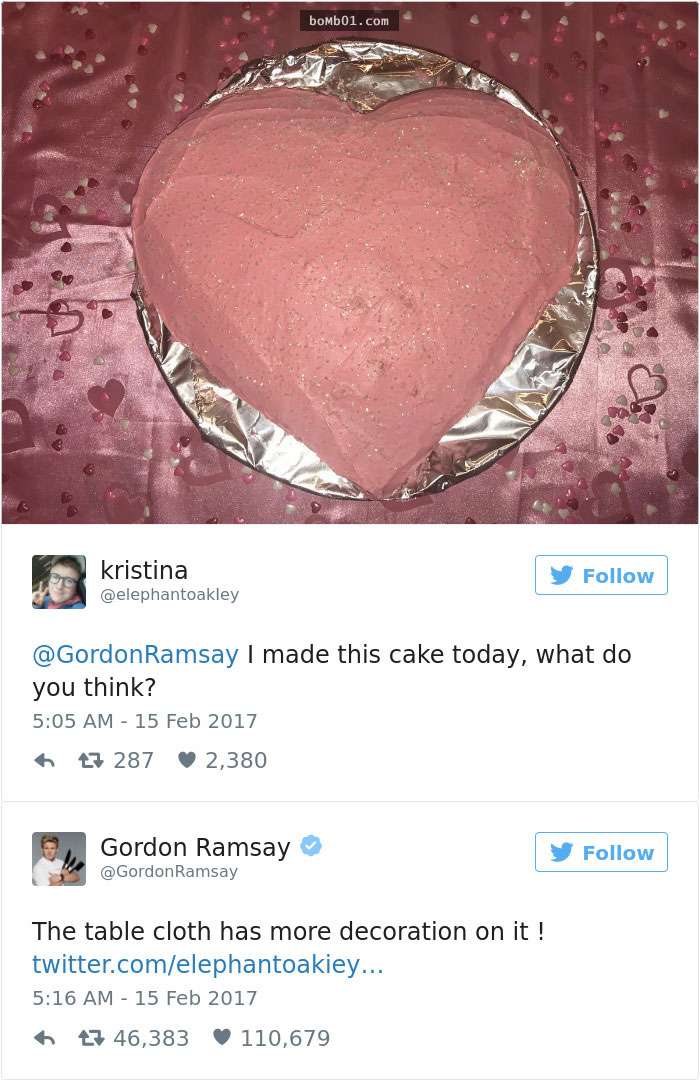Reply to kristina's cake tweet
The image size is (700, 1081).
pos(45,760)
